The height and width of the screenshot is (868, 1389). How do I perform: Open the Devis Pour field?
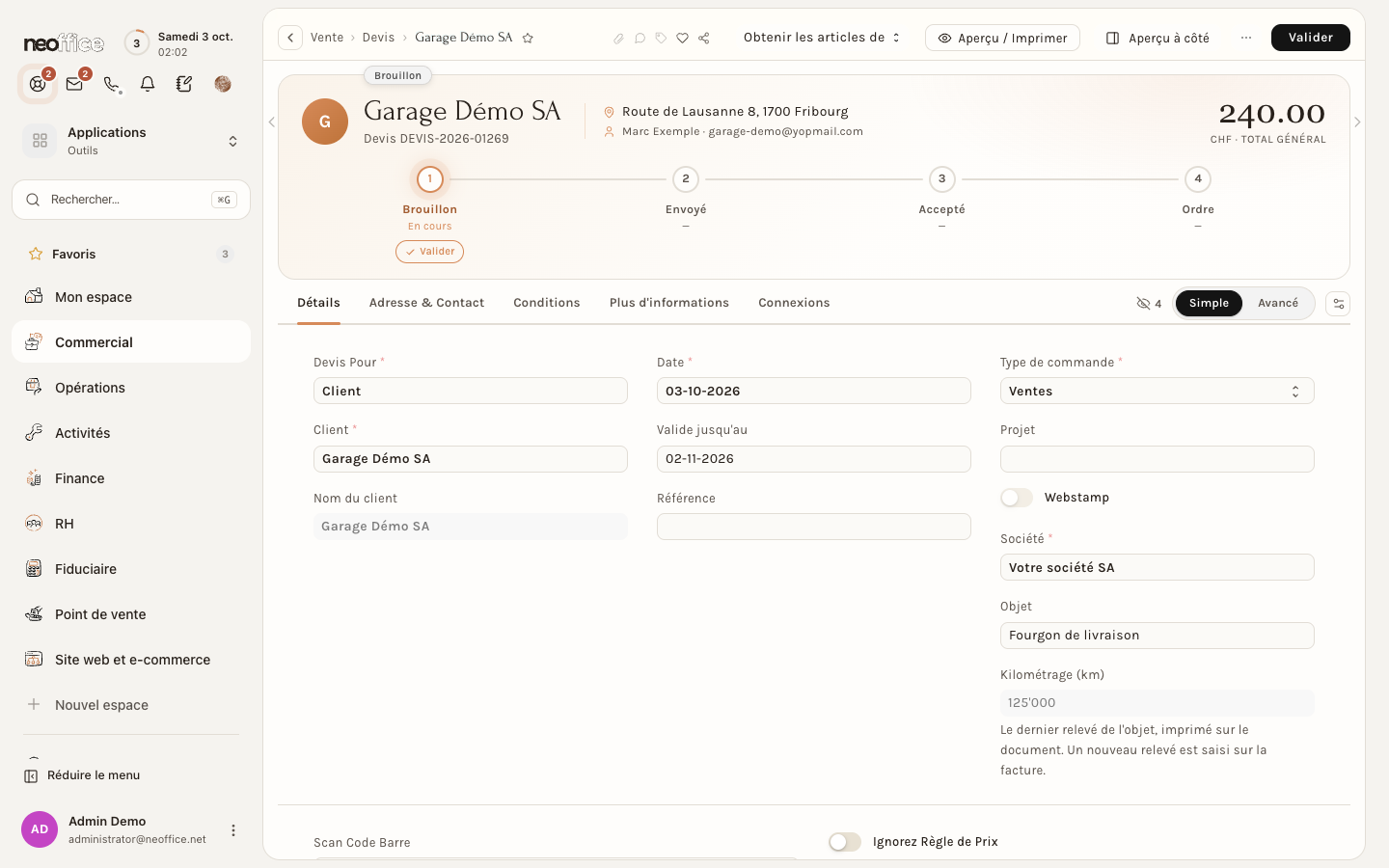pos(471,392)
